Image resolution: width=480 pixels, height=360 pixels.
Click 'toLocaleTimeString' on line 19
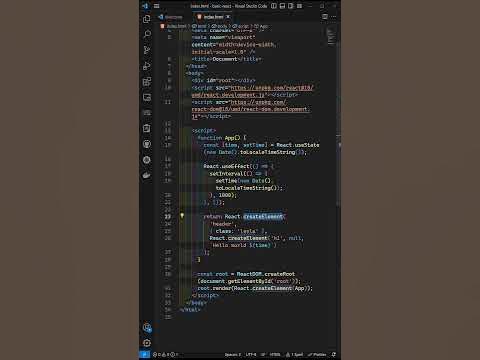click(x=244, y=188)
